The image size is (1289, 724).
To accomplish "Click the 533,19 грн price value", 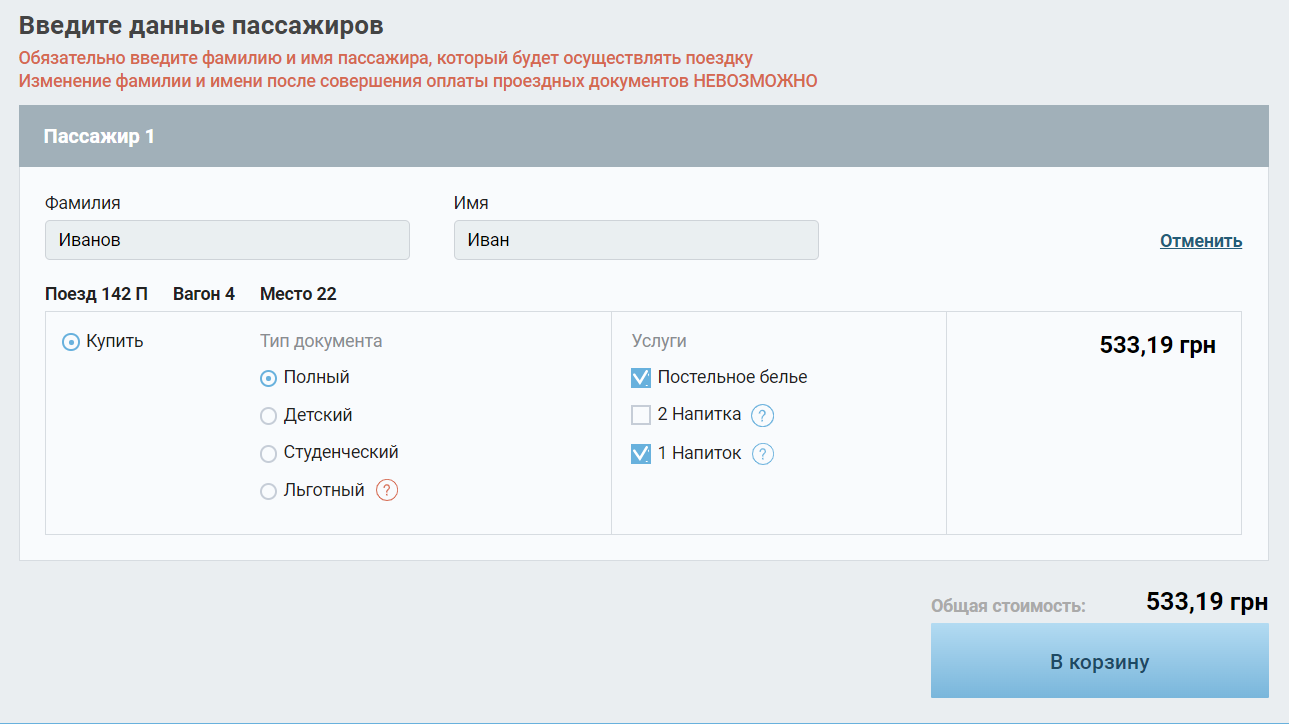I will 1156,345.
